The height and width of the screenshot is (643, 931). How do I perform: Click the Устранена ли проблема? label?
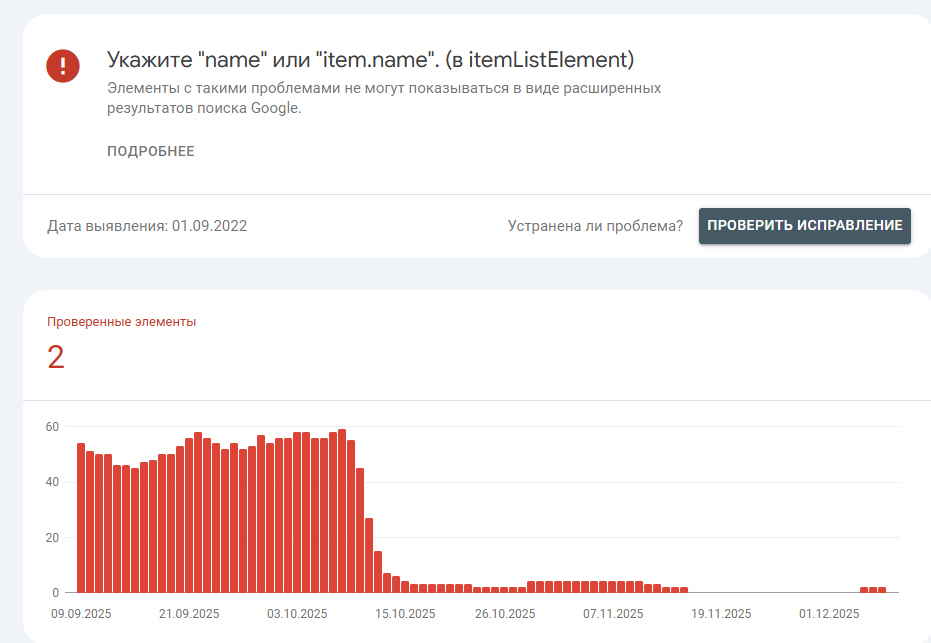coord(595,226)
